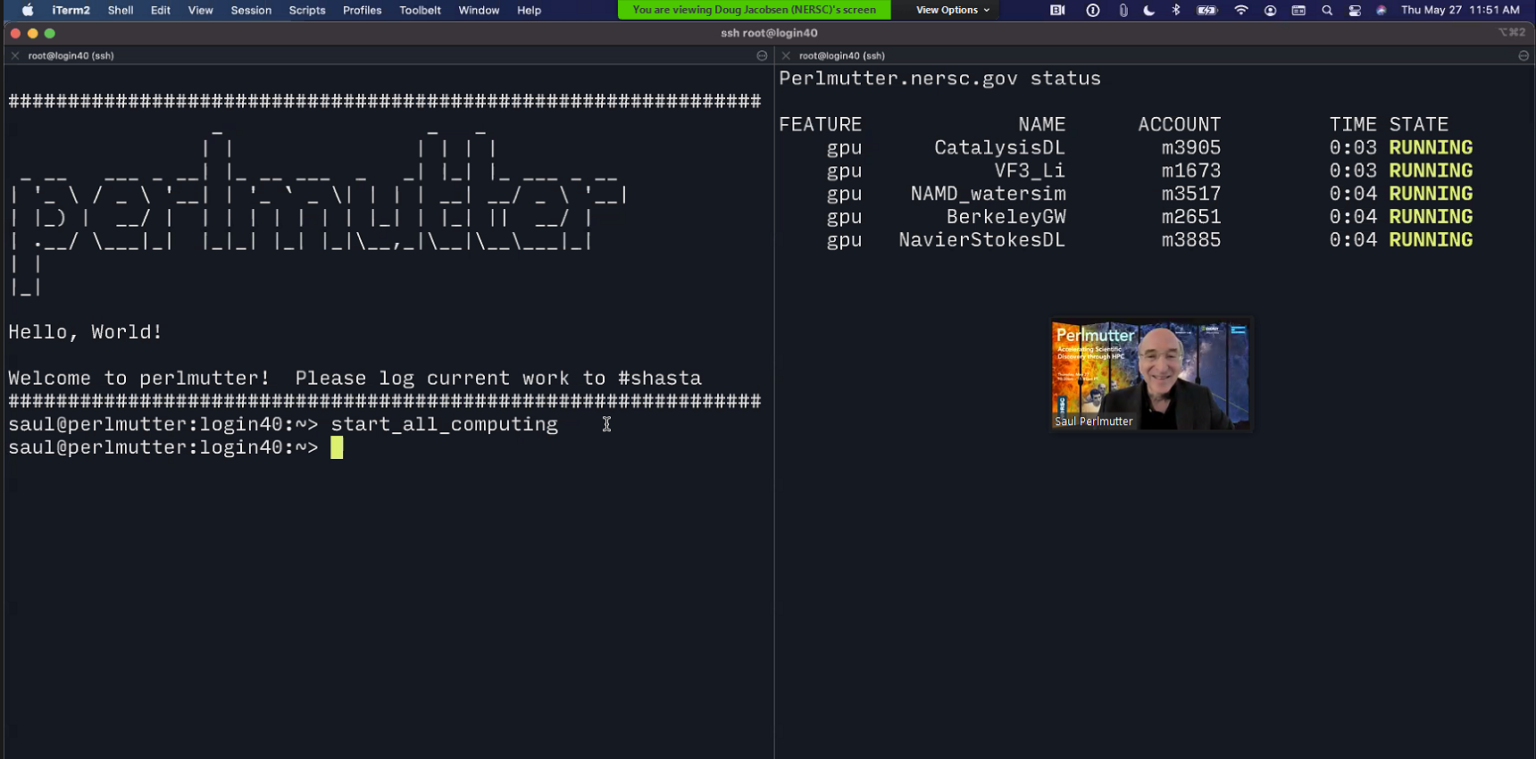Open the Scripts menu

[x=307, y=10]
